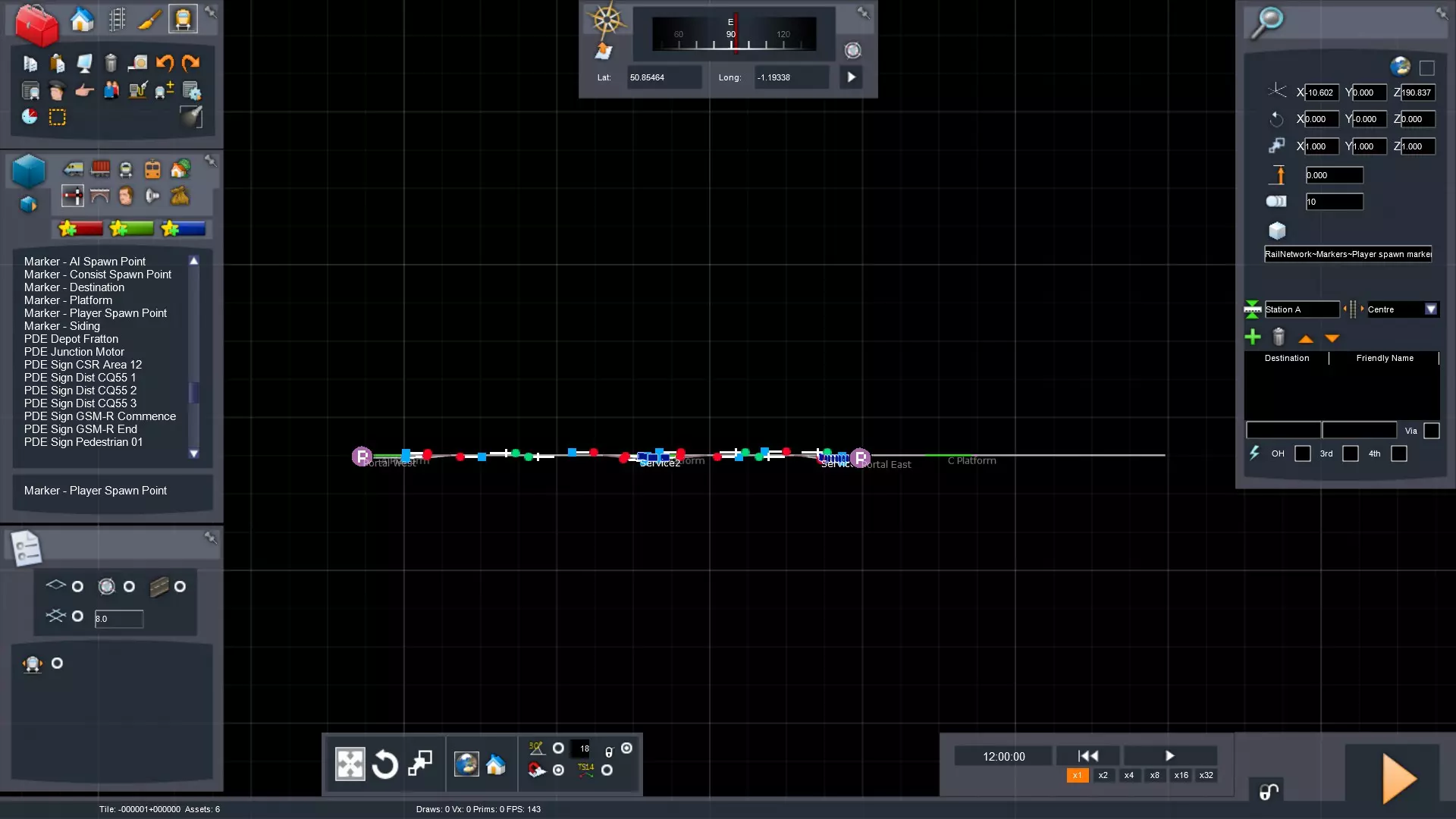The height and width of the screenshot is (819, 1456).
Task: Click the redo arrow icon
Action: click(x=190, y=63)
